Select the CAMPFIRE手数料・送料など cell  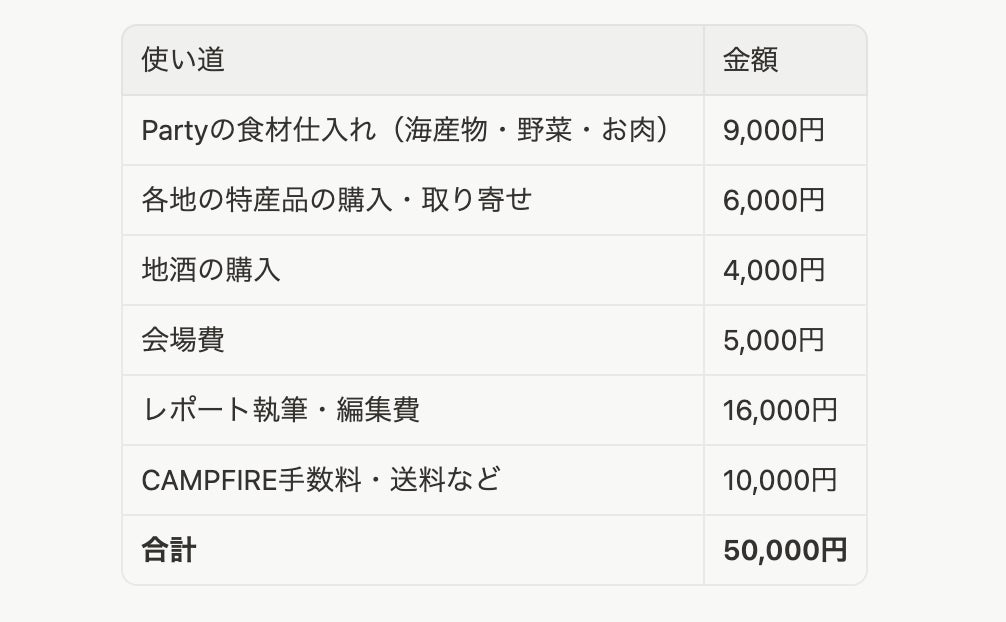(321, 480)
